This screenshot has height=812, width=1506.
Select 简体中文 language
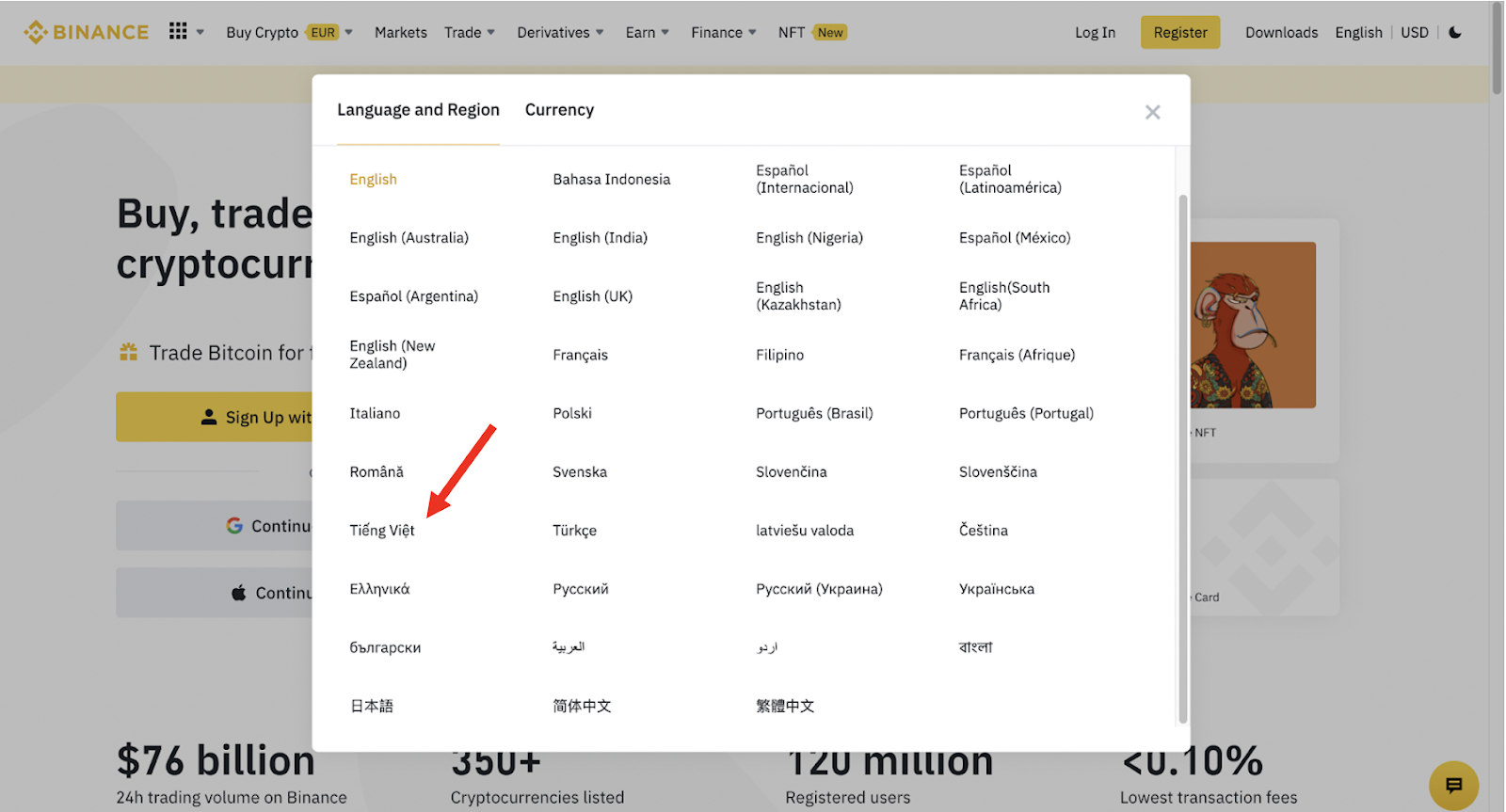pos(582,706)
